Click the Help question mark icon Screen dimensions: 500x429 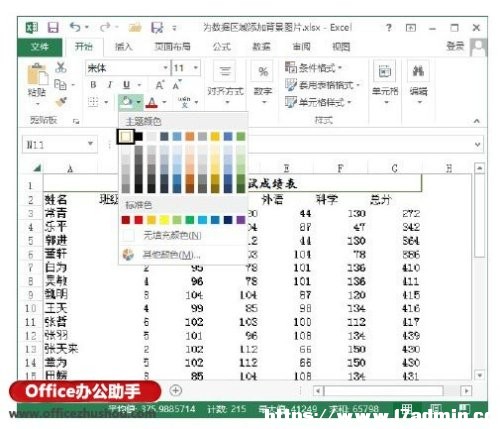point(389,28)
